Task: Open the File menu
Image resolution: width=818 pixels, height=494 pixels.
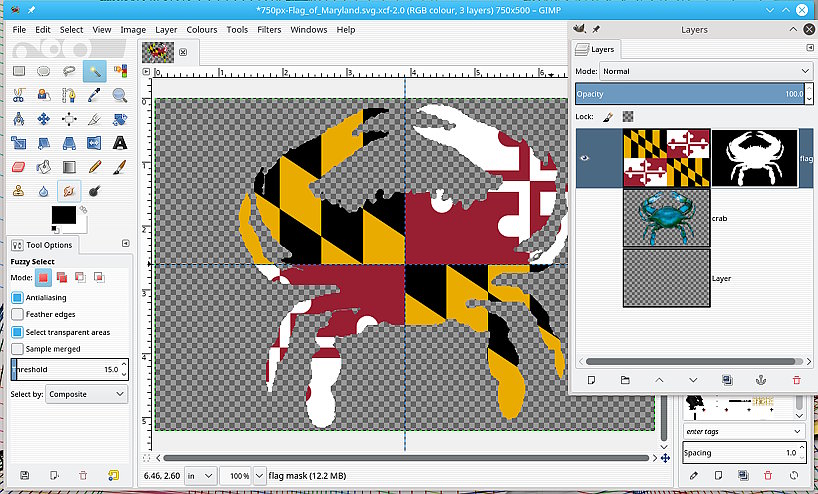Action: [19, 30]
